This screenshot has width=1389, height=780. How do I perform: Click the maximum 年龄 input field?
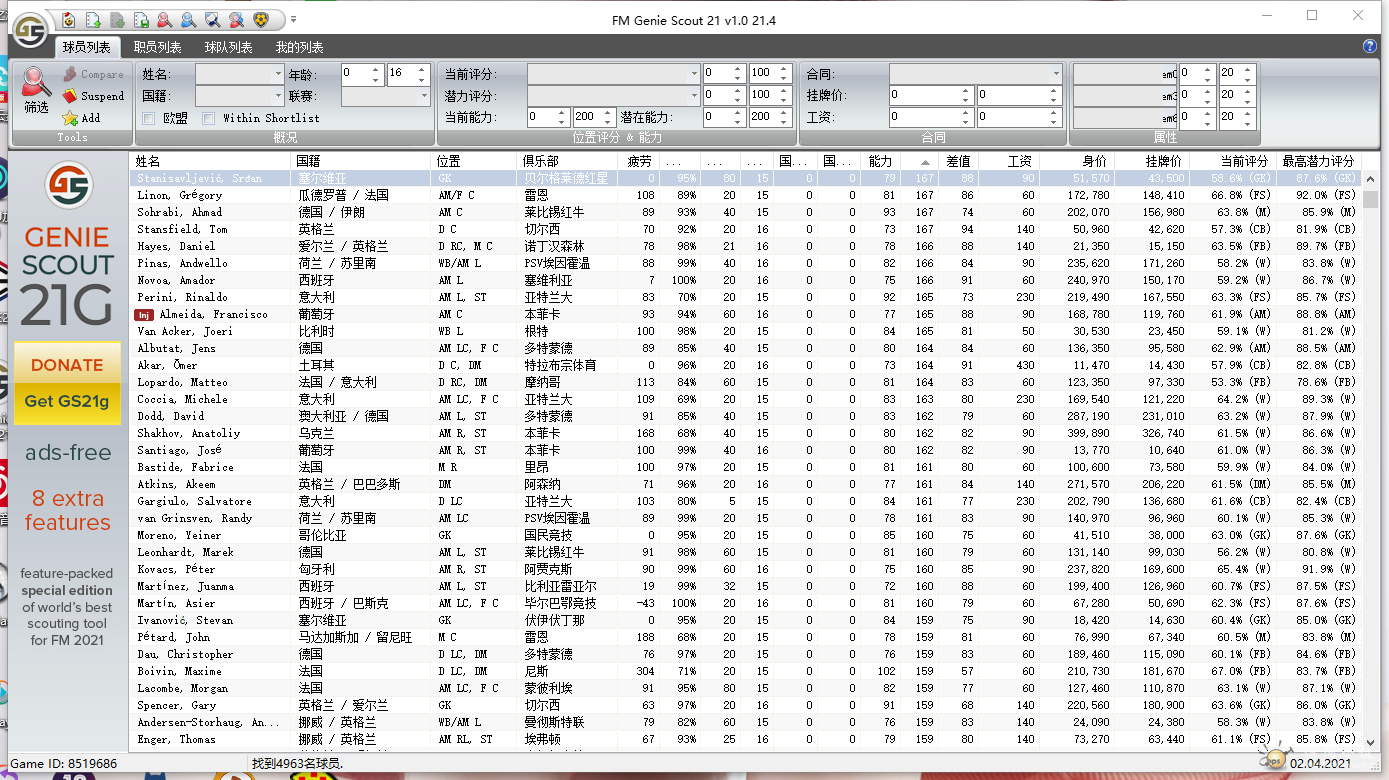click(400, 74)
